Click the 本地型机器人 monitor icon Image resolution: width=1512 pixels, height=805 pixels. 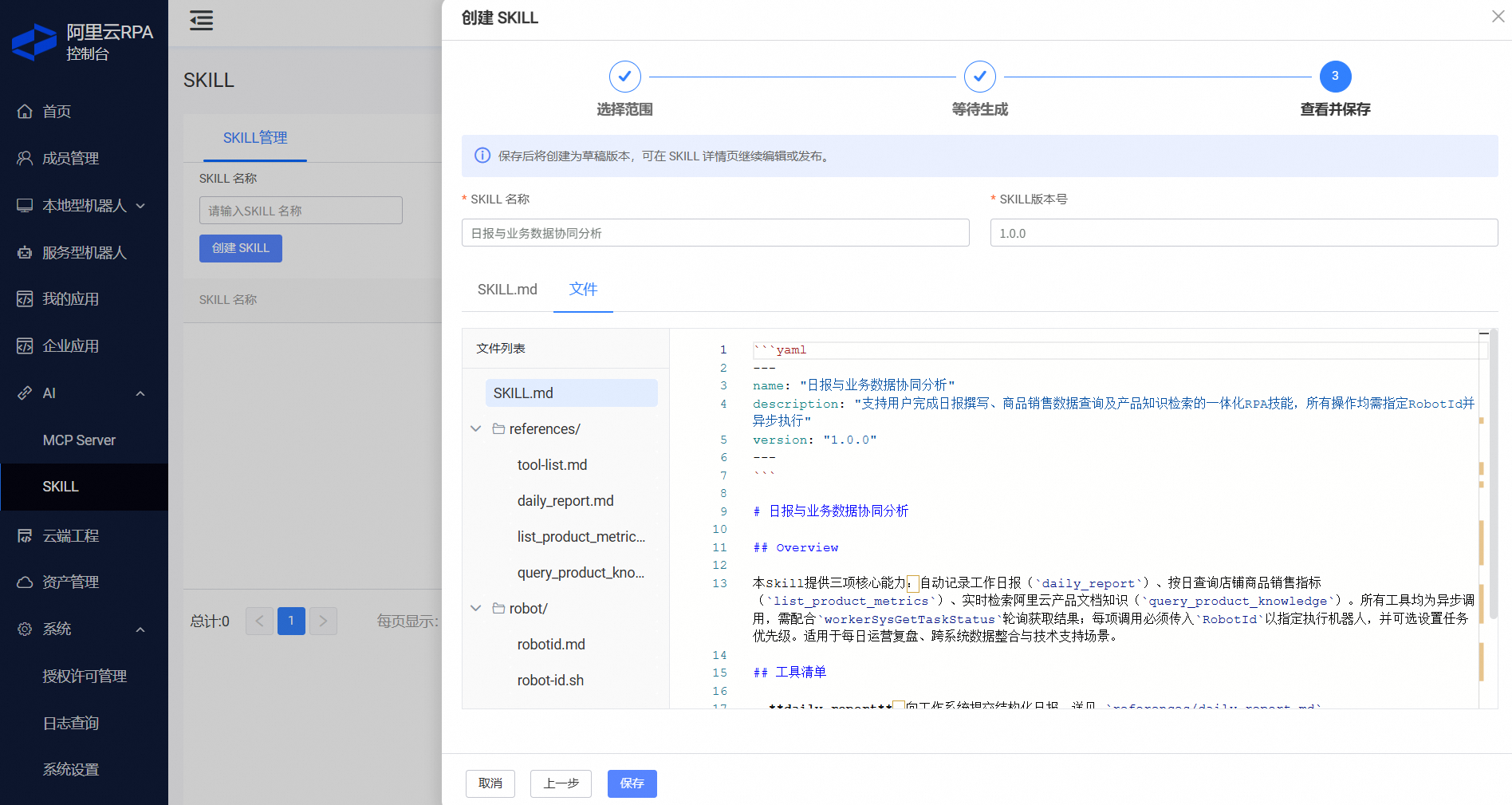coord(25,206)
